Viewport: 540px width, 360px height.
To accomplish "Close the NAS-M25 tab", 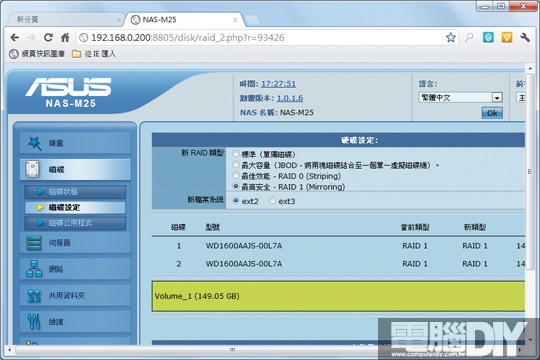I will (235, 20).
